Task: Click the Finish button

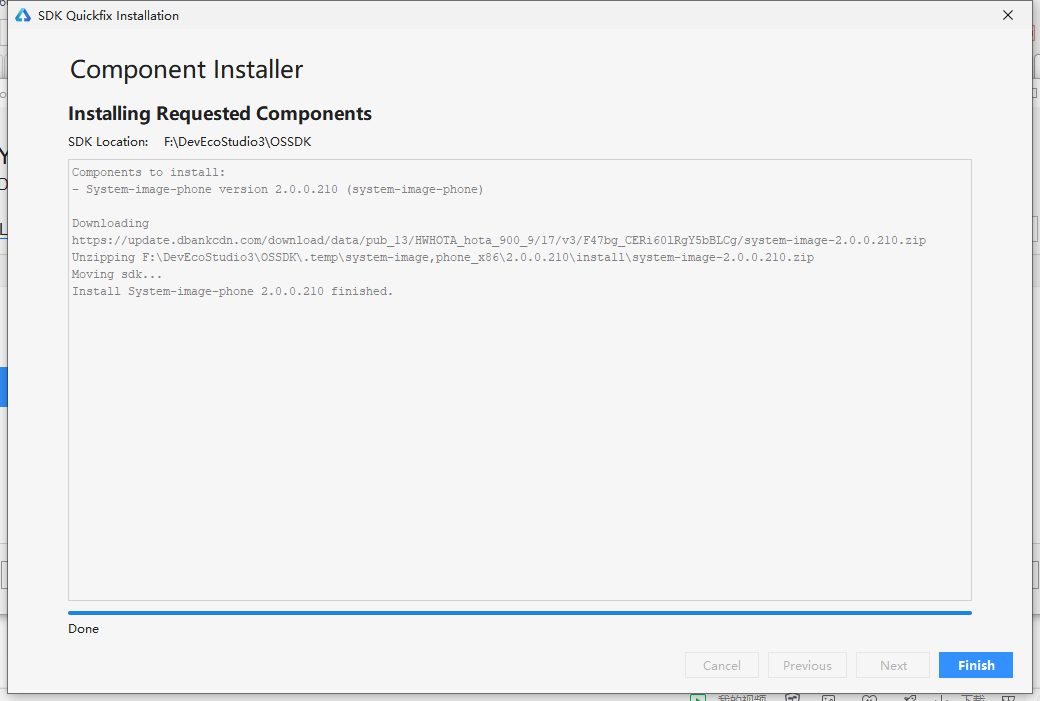Action: pyautogui.click(x=975, y=665)
